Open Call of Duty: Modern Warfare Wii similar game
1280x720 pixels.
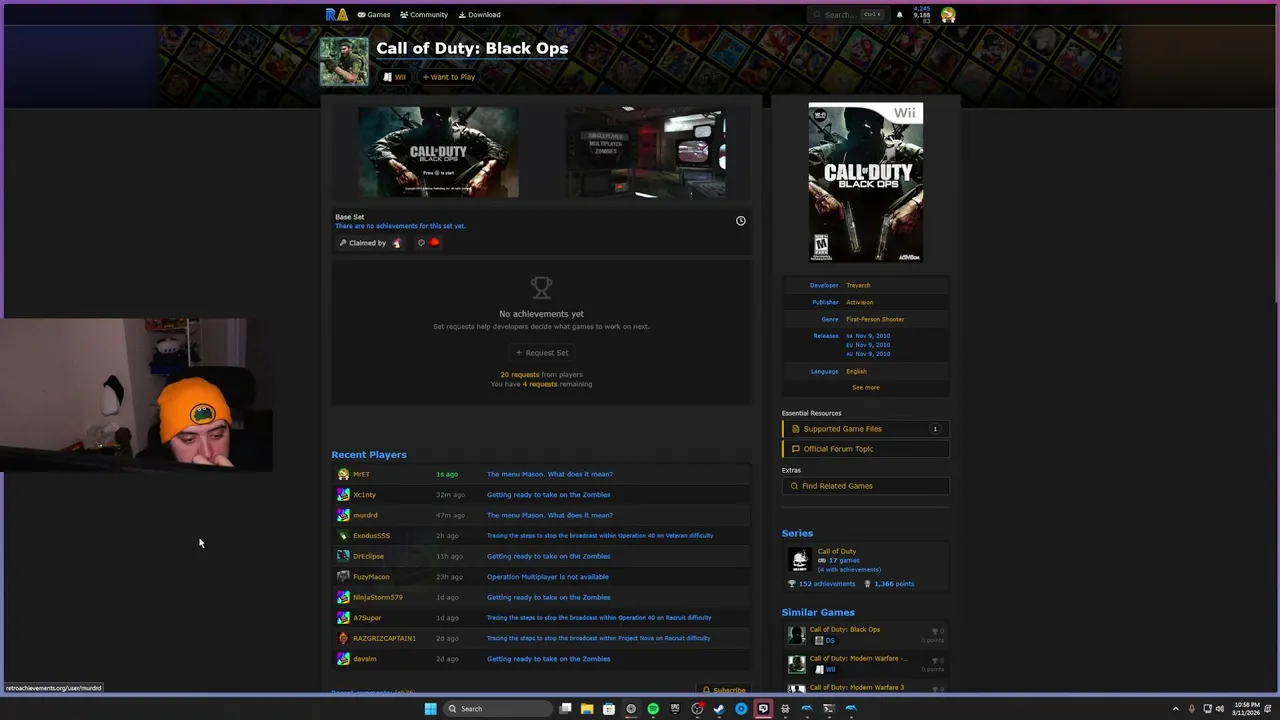pos(858,659)
